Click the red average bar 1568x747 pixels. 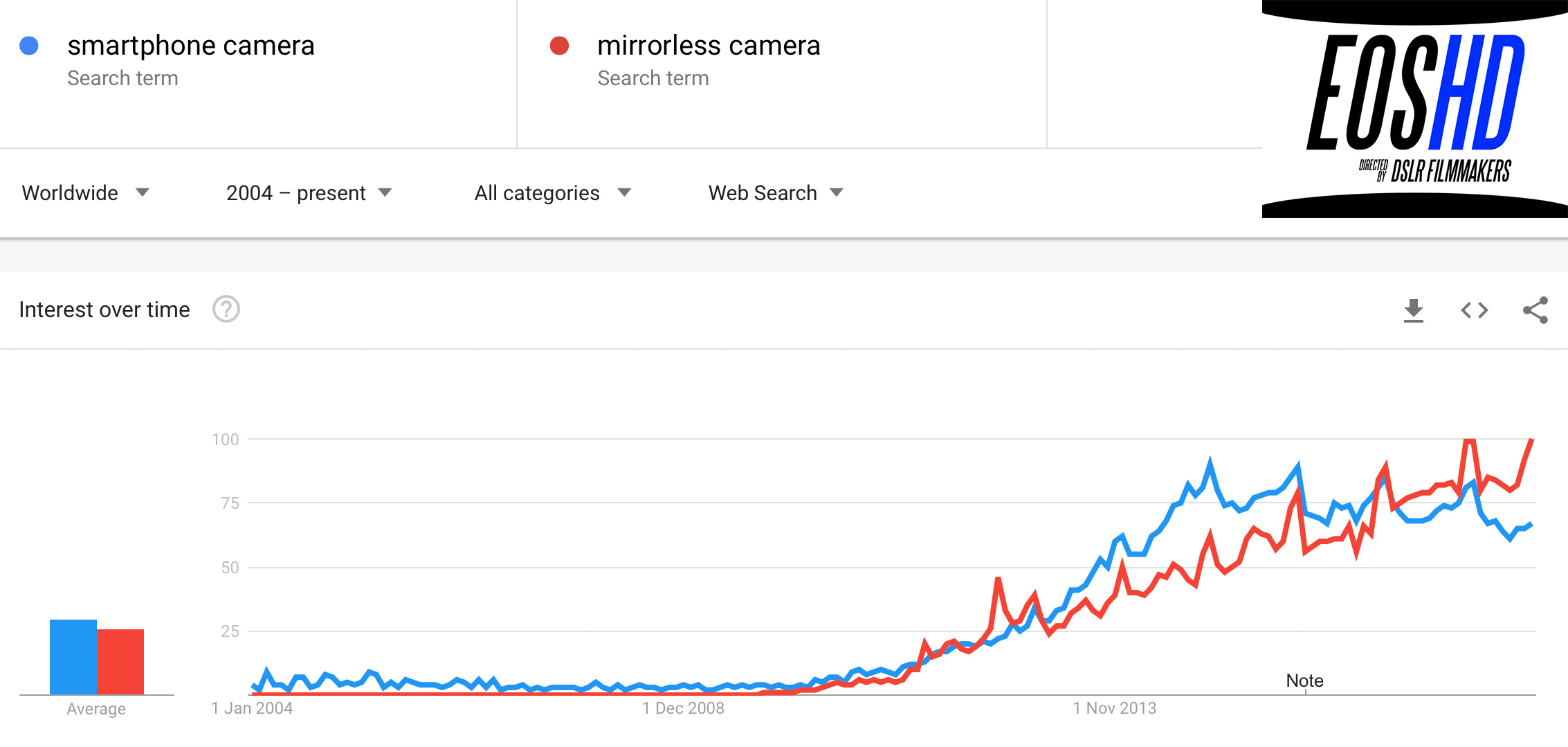click(x=120, y=662)
